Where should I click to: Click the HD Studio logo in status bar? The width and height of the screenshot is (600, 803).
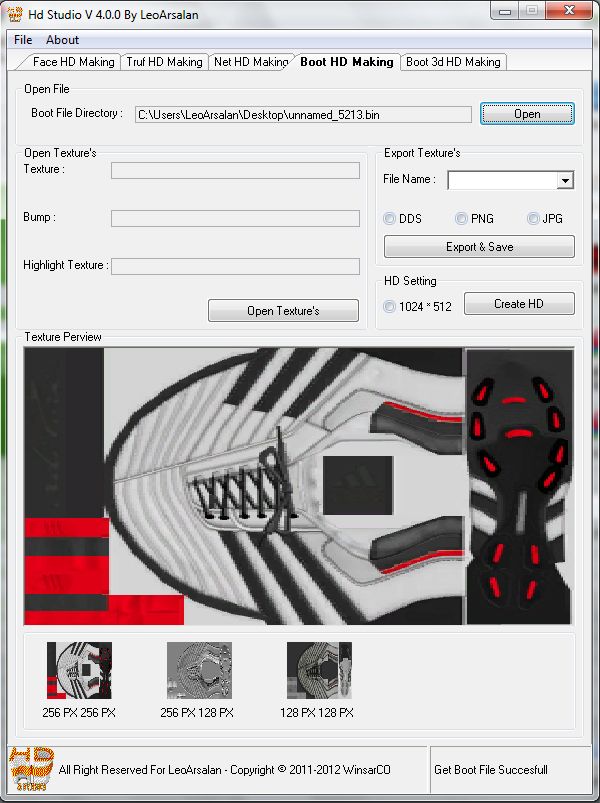pyautogui.click(x=30, y=769)
